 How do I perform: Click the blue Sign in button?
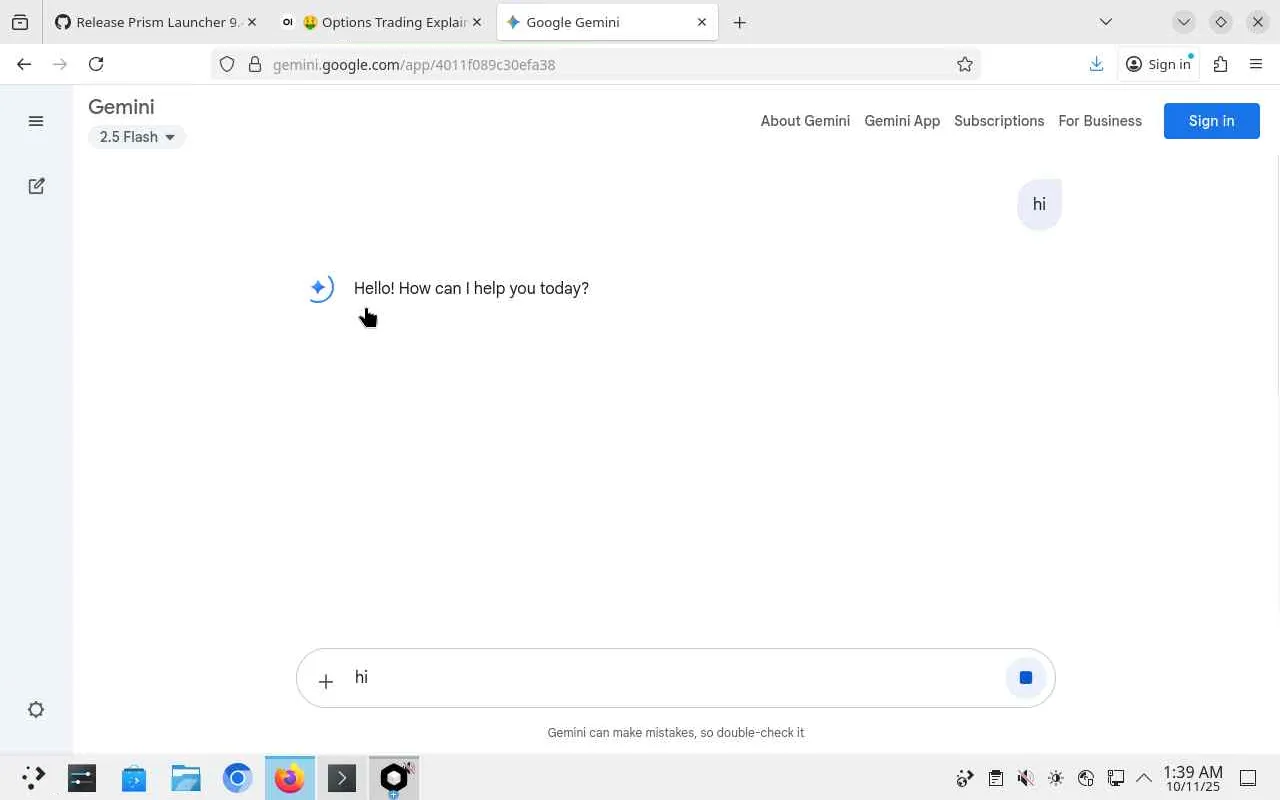coord(1211,121)
